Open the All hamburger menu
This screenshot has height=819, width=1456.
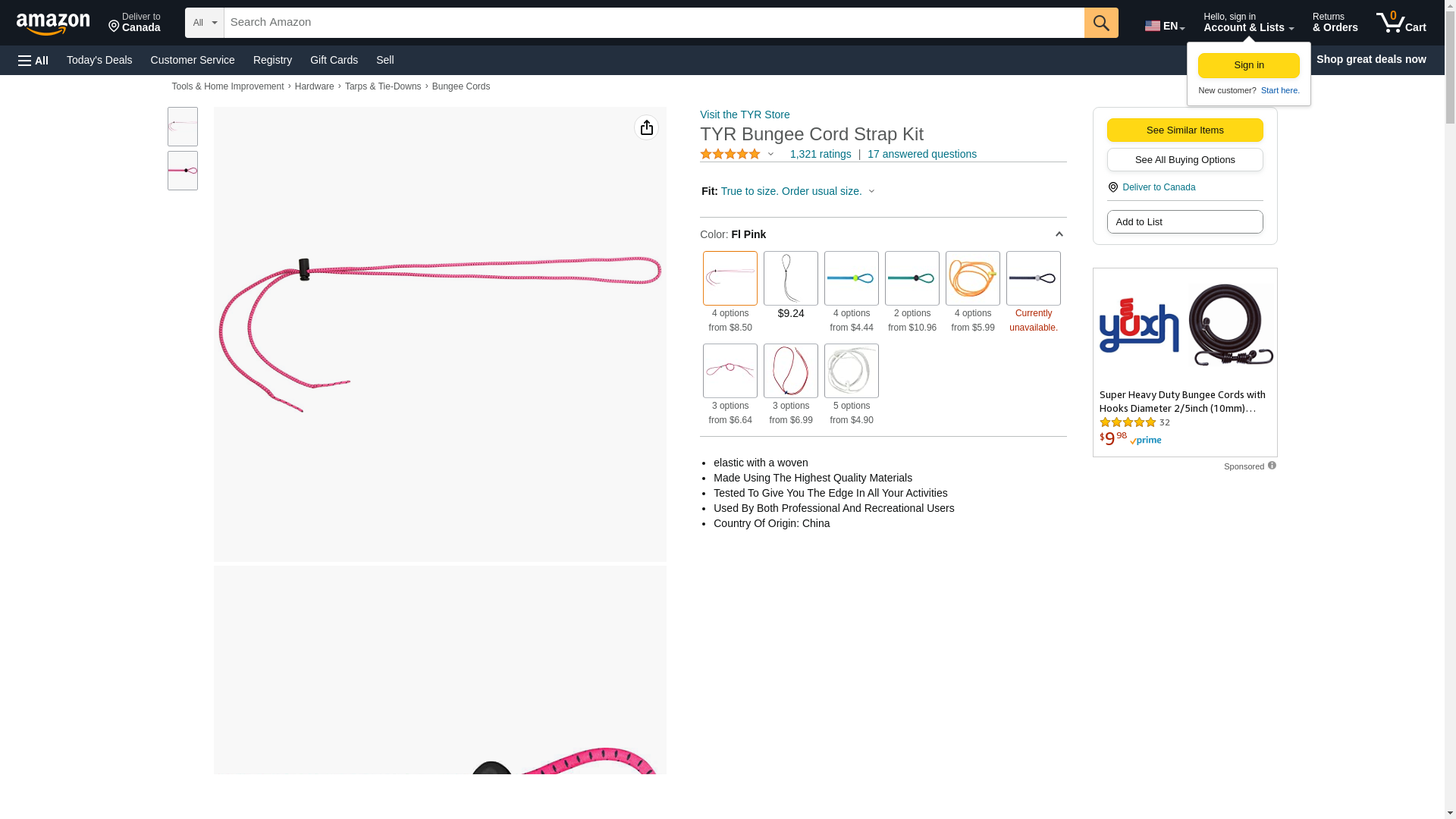(33, 60)
